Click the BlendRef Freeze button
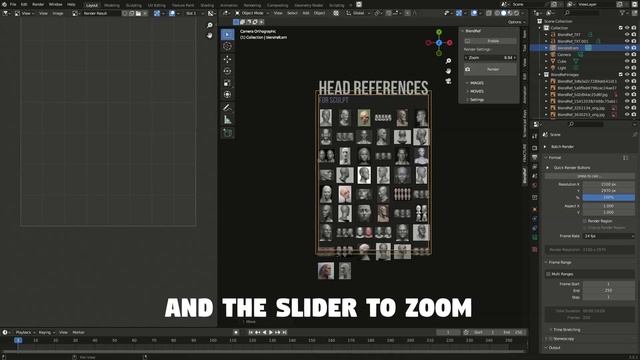640x360 pixels. 490,41
